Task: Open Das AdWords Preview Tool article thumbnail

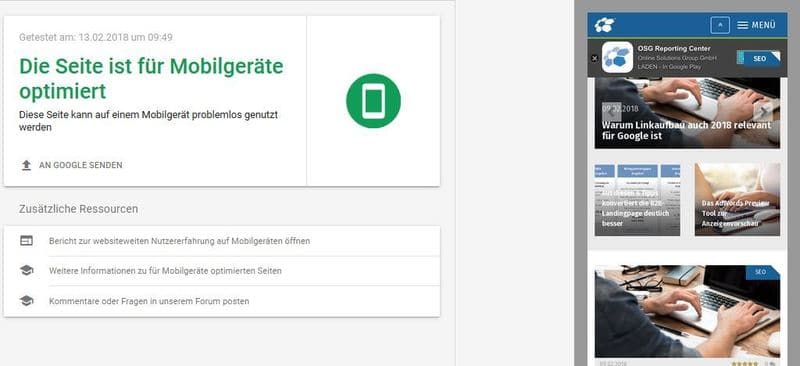Action: 737,200
